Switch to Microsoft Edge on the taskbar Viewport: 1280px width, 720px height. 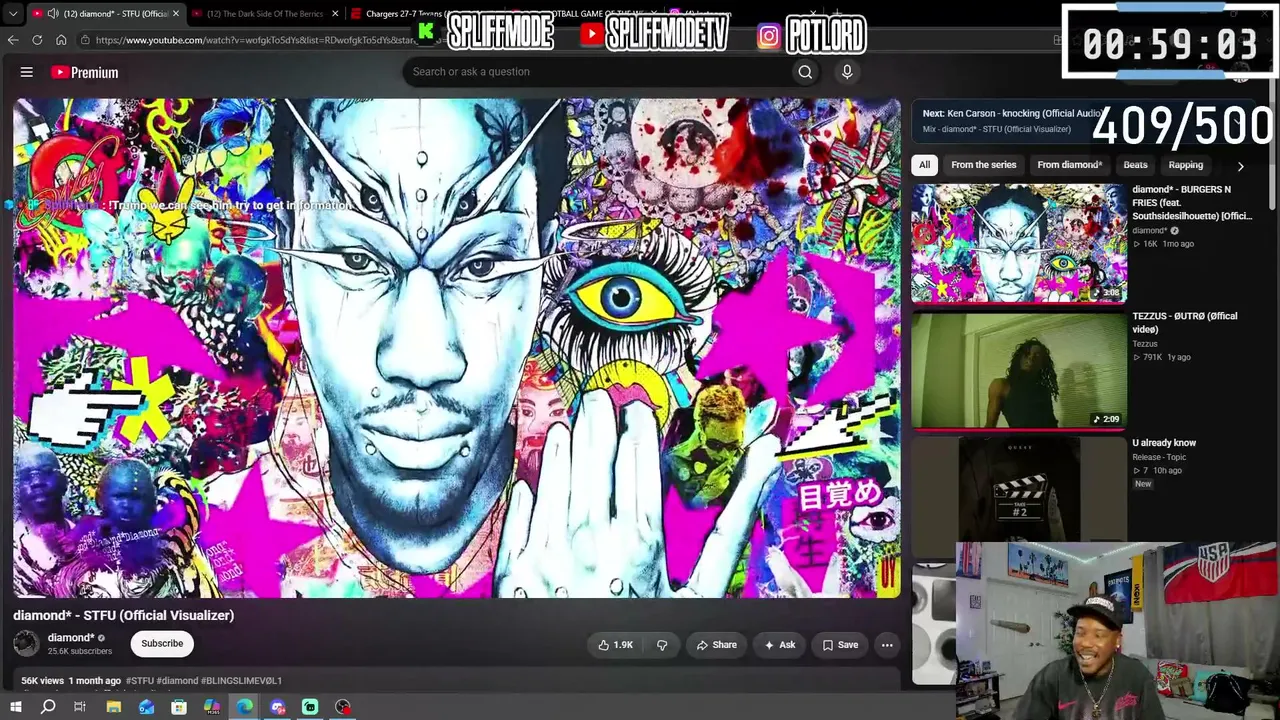pos(245,707)
